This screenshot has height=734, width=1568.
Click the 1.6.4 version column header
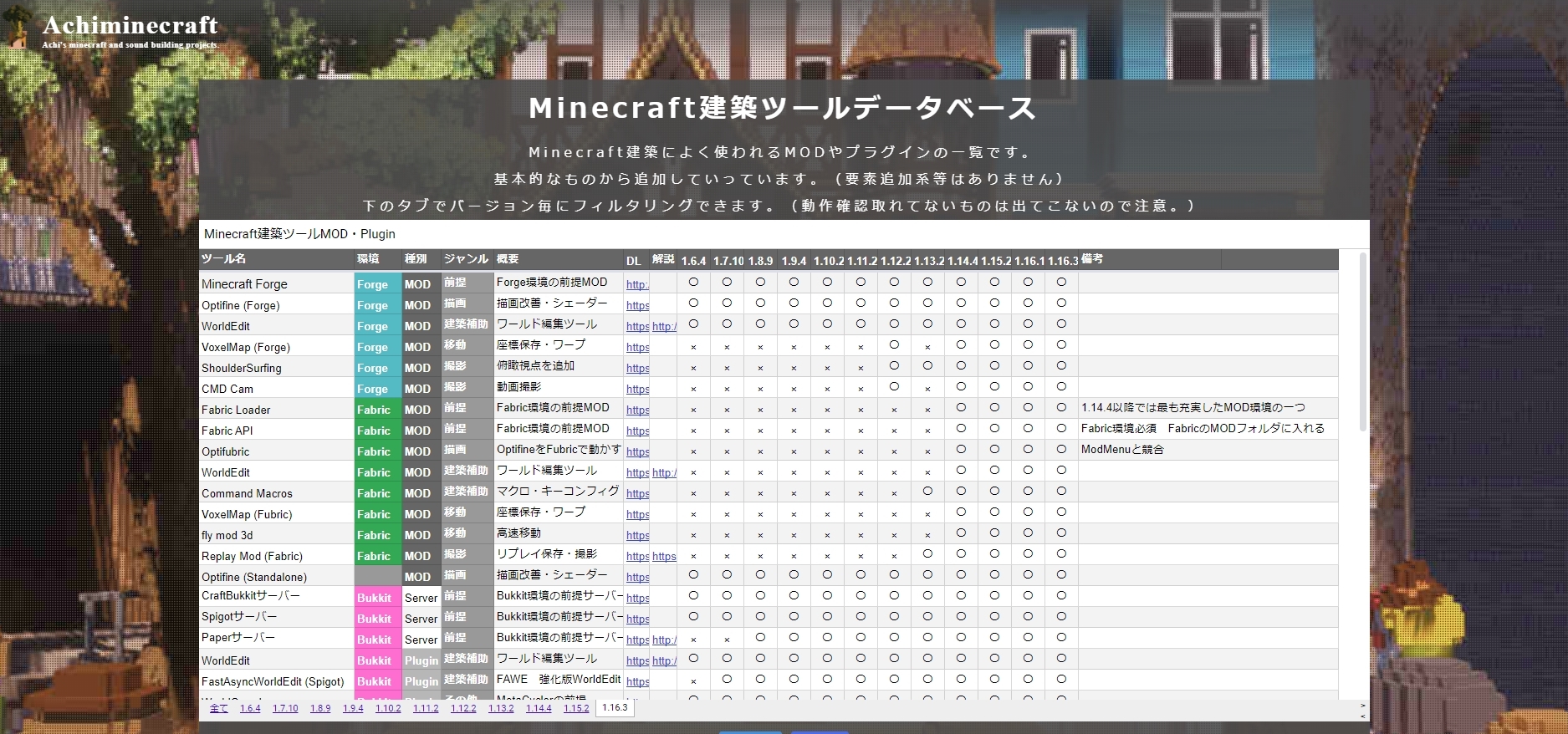point(693,260)
